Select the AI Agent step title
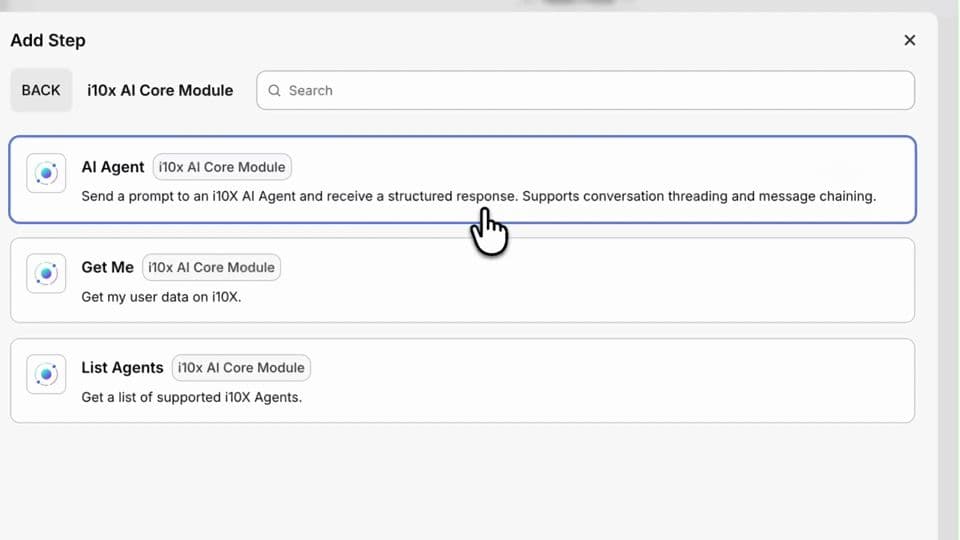 coord(113,167)
